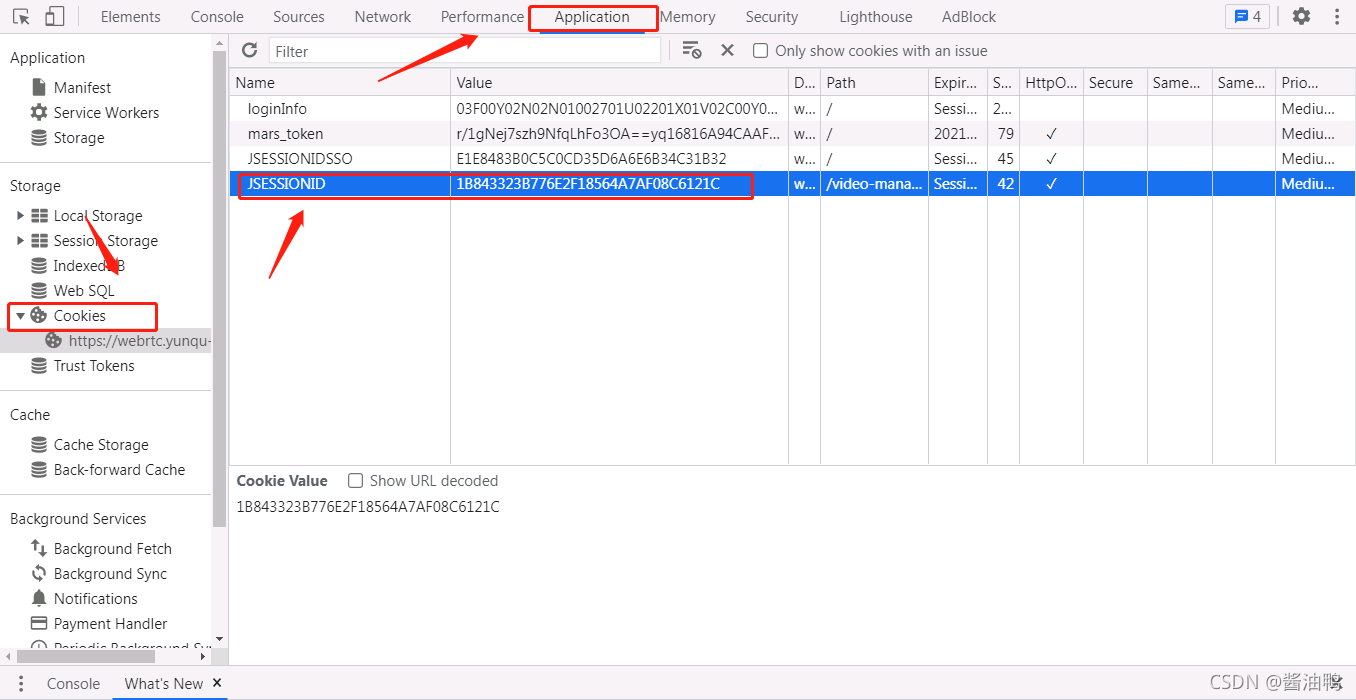Image resolution: width=1356 pixels, height=700 pixels.
Task: Open the webrtc.yunqu cookie origin entry
Action: (x=140, y=341)
